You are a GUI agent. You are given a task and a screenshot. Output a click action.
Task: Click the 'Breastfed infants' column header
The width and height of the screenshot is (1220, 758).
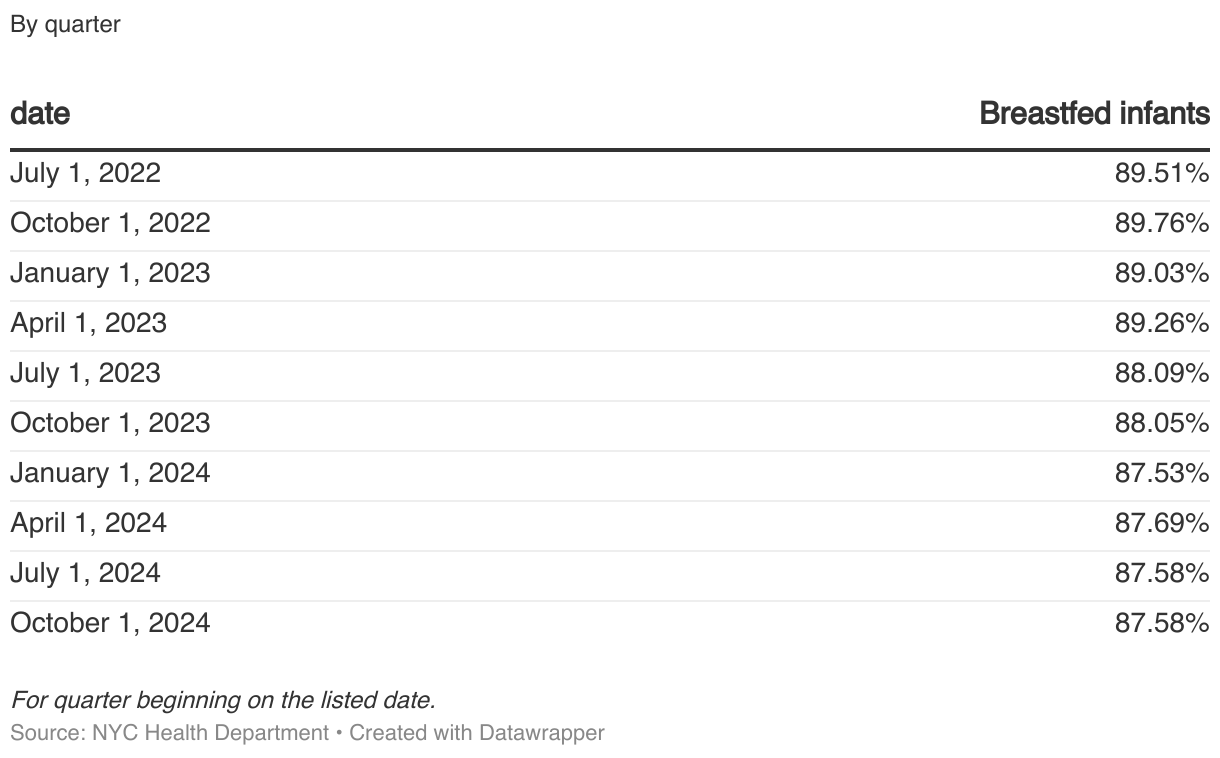1094,113
